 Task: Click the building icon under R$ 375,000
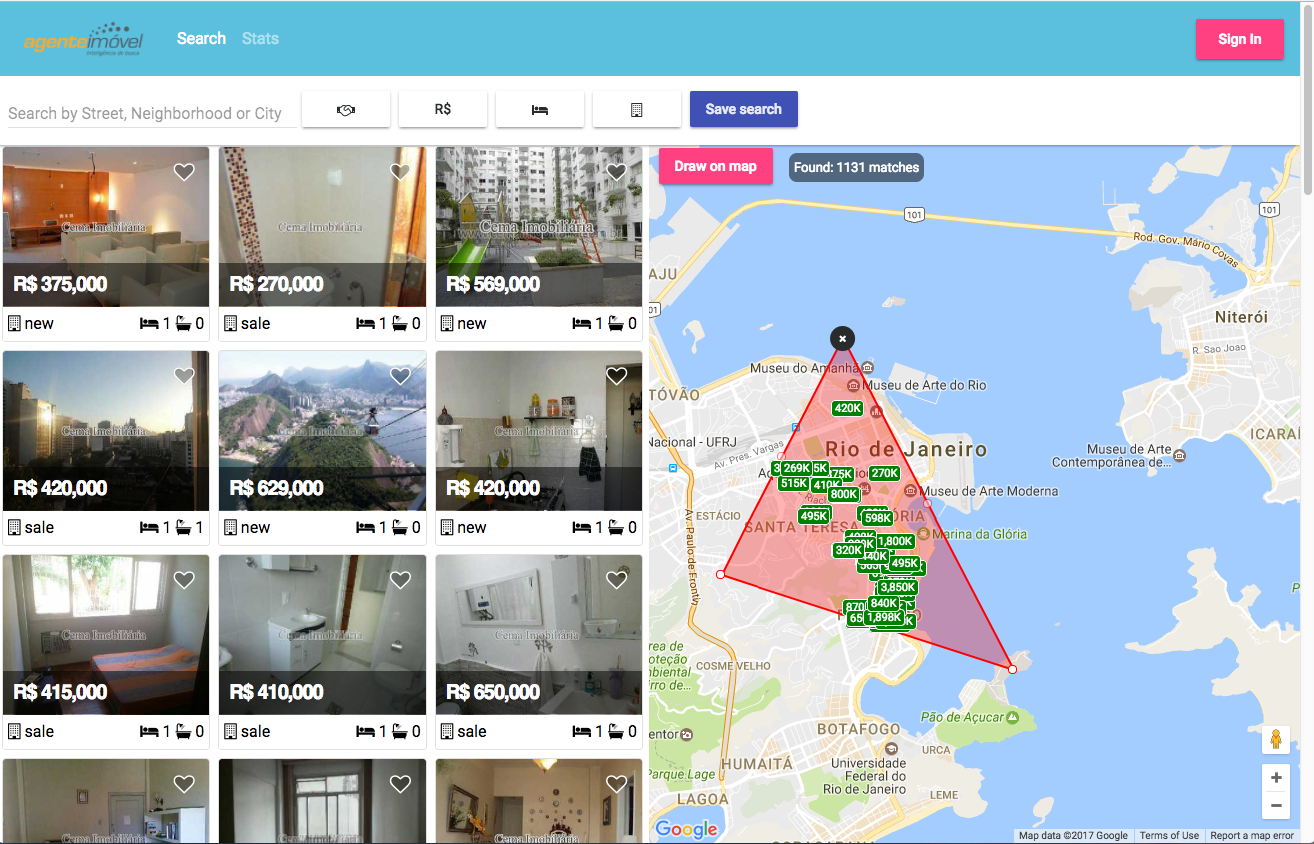coord(14,323)
